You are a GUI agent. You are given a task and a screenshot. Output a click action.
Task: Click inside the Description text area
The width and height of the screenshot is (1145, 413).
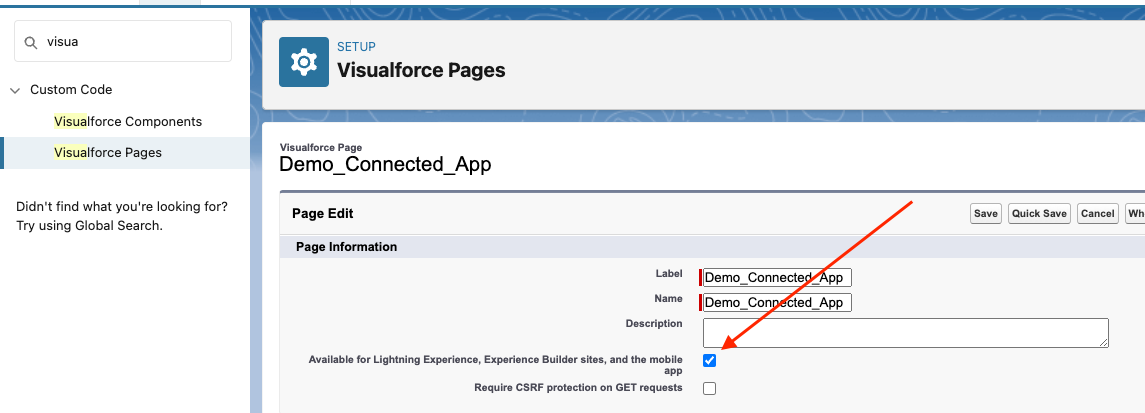[x=905, y=333]
